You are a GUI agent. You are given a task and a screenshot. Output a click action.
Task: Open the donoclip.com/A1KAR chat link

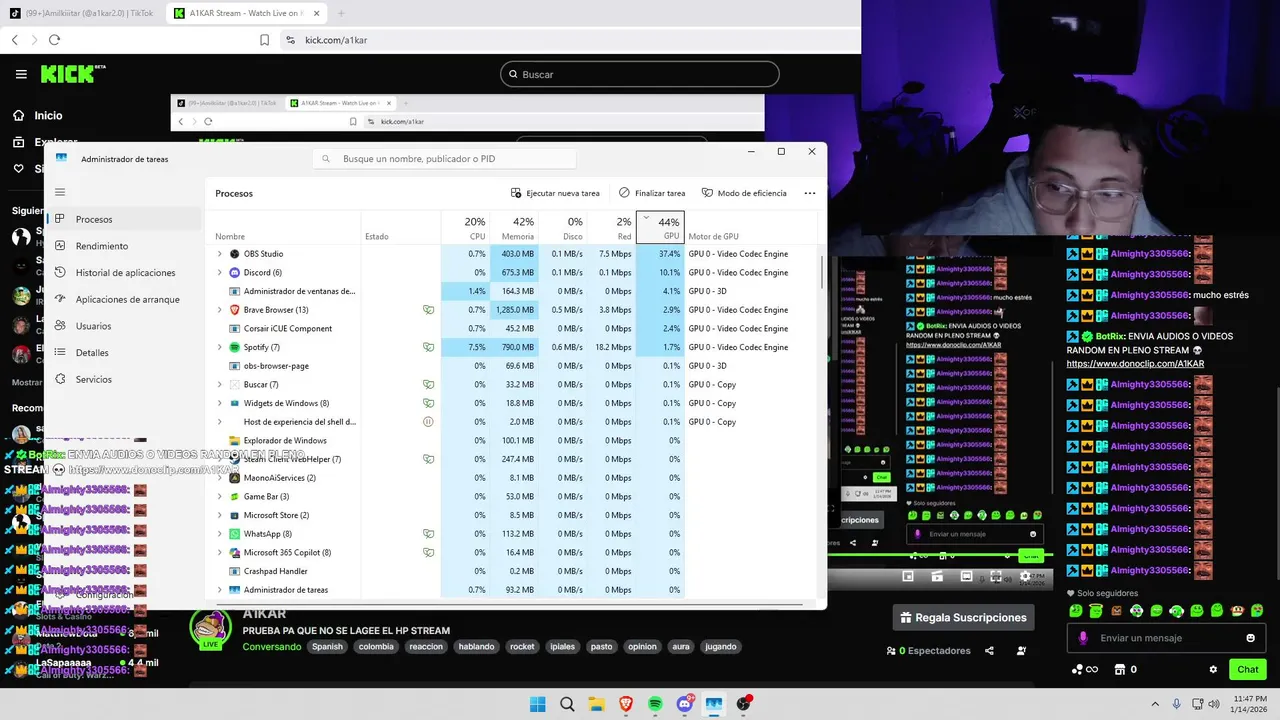(1135, 364)
